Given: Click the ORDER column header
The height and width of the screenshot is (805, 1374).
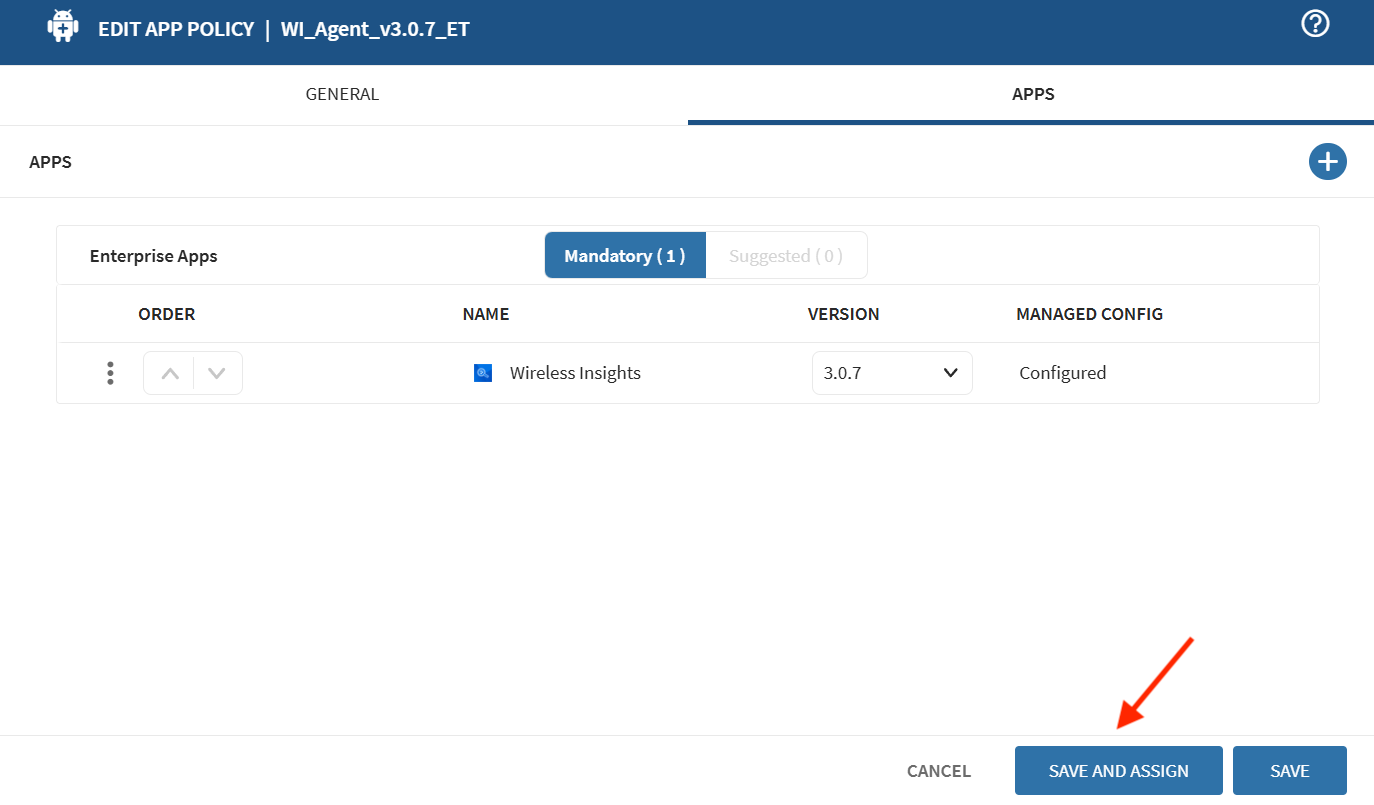Looking at the screenshot, I should [167, 314].
